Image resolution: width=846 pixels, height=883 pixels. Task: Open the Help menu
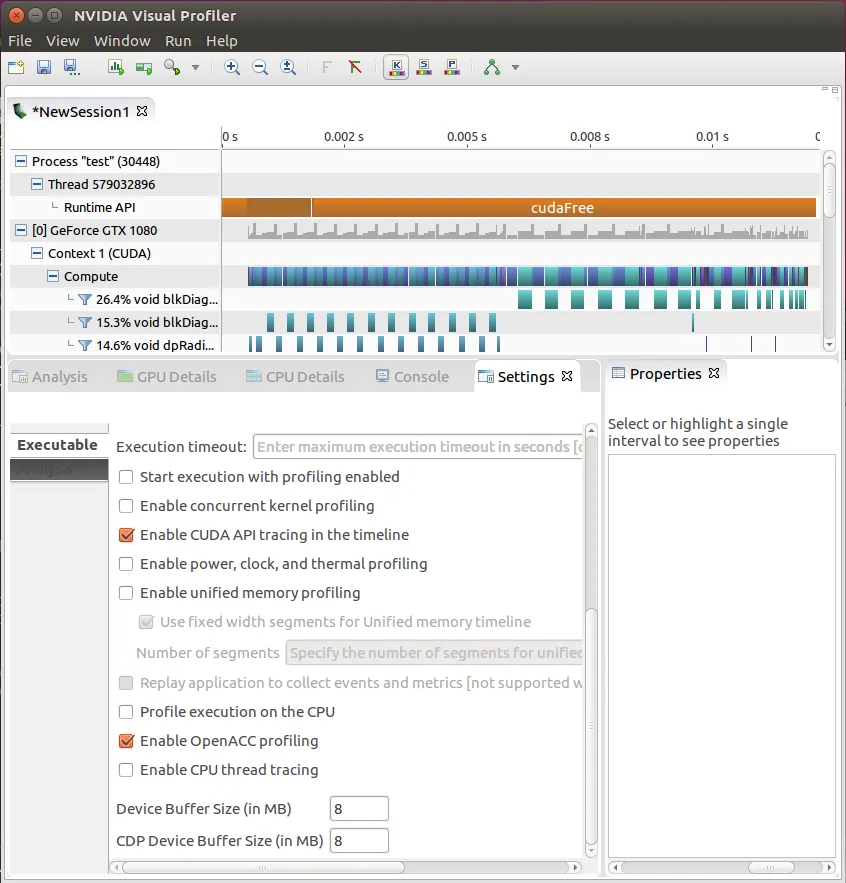point(221,41)
